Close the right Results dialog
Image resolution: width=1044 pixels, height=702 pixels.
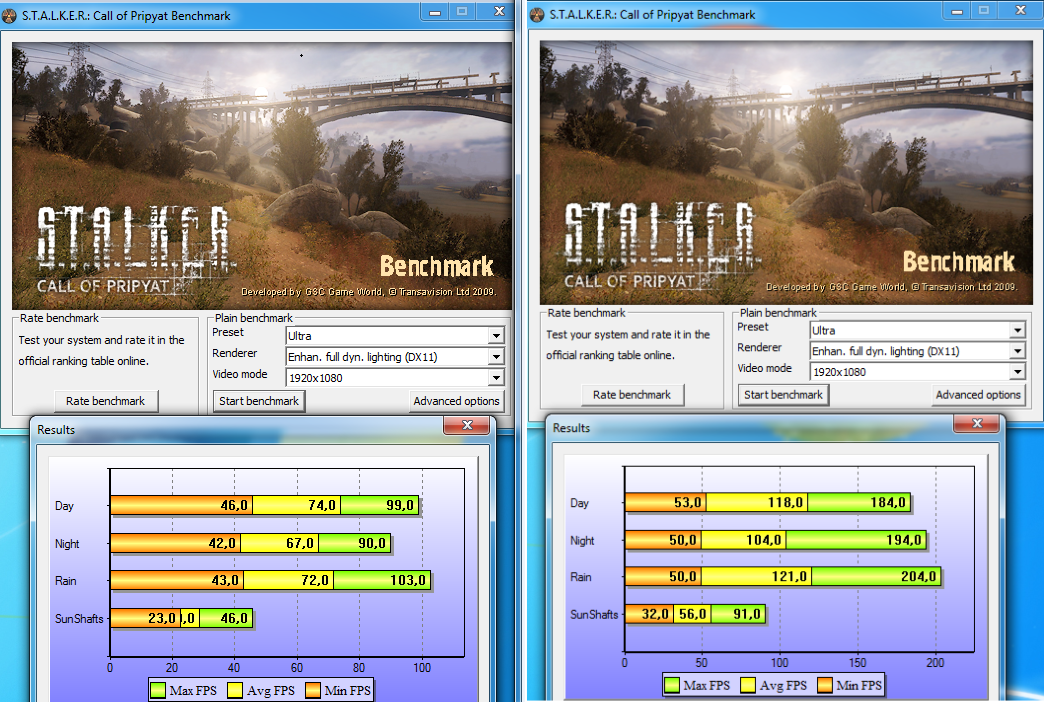tap(977, 423)
